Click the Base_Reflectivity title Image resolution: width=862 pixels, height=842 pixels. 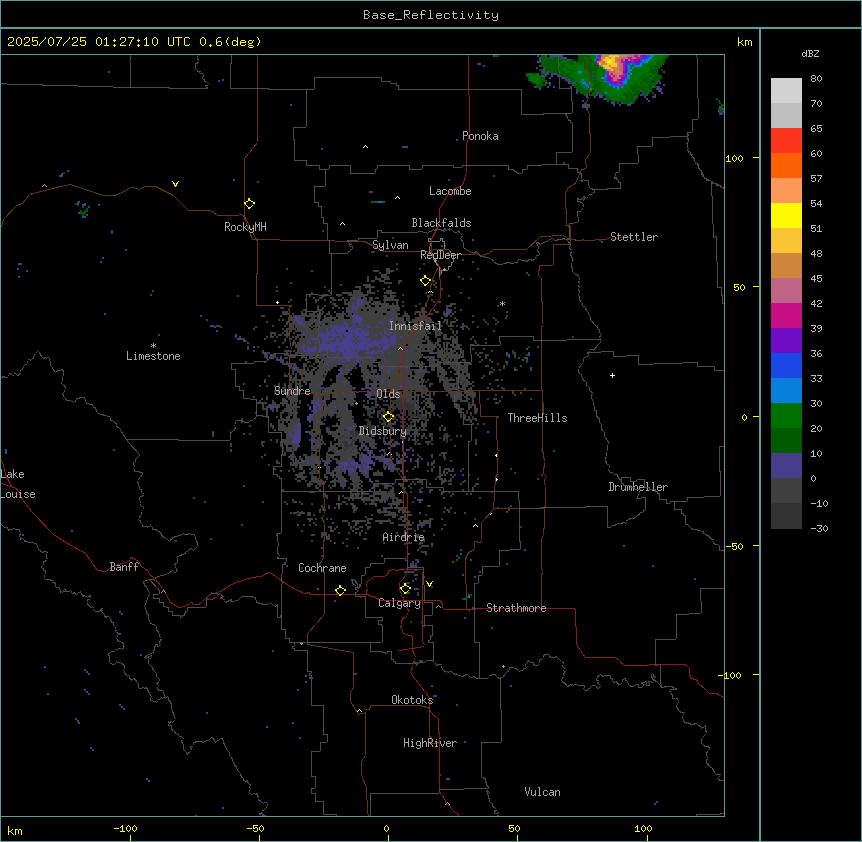431,15
